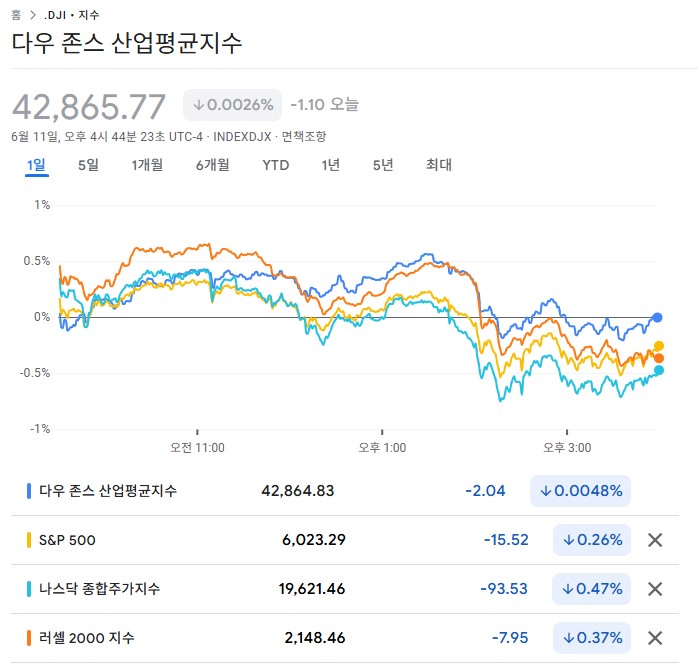Click the Nasdaq value 19,621.46
This screenshot has height=669, width=698.
click(x=312, y=589)
